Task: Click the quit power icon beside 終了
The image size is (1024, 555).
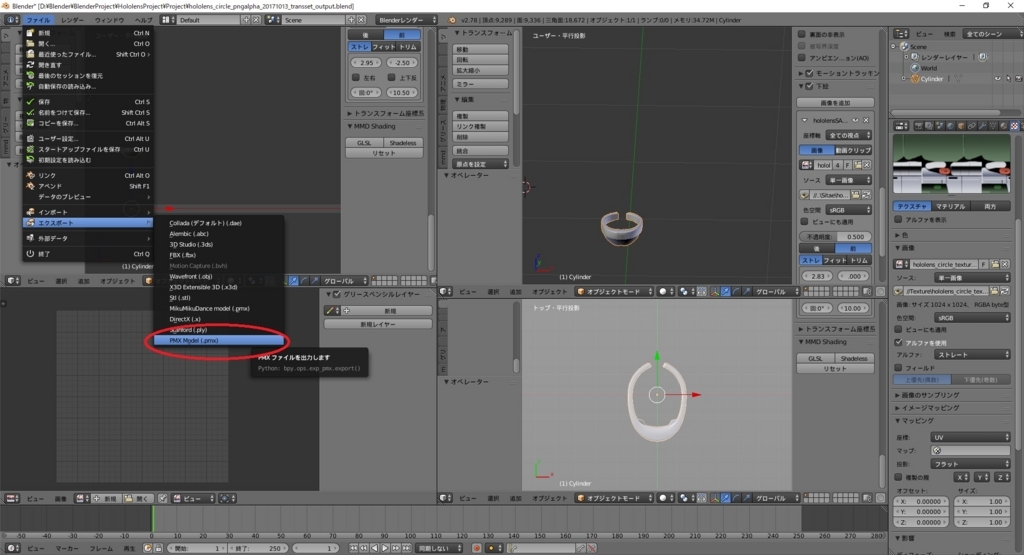Action: tap(30, 253)
